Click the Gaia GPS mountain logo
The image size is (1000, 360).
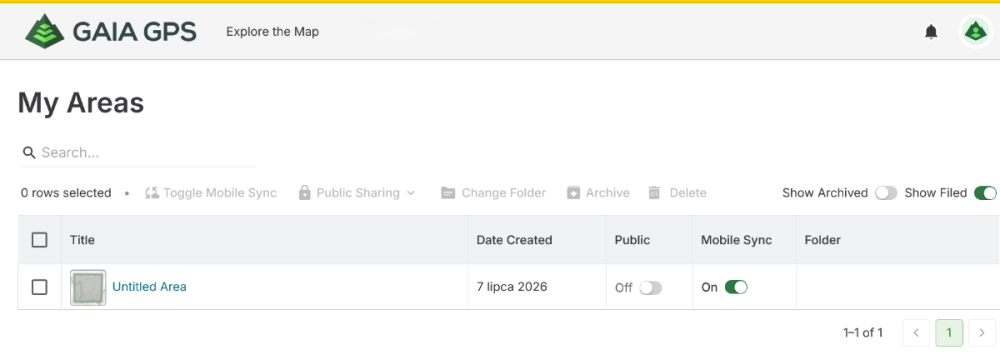coord(45,31)
